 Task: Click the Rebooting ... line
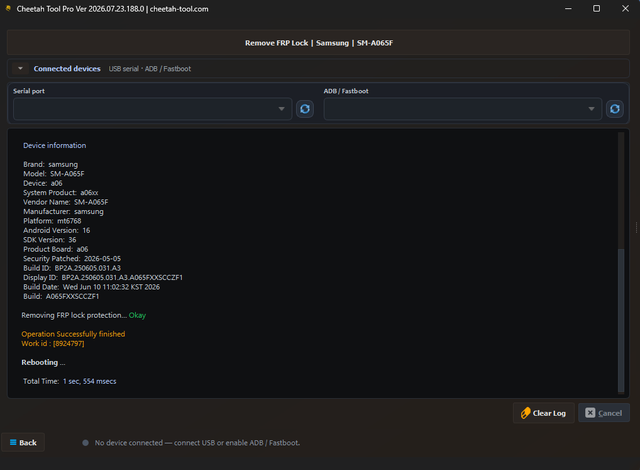point(43,362)
